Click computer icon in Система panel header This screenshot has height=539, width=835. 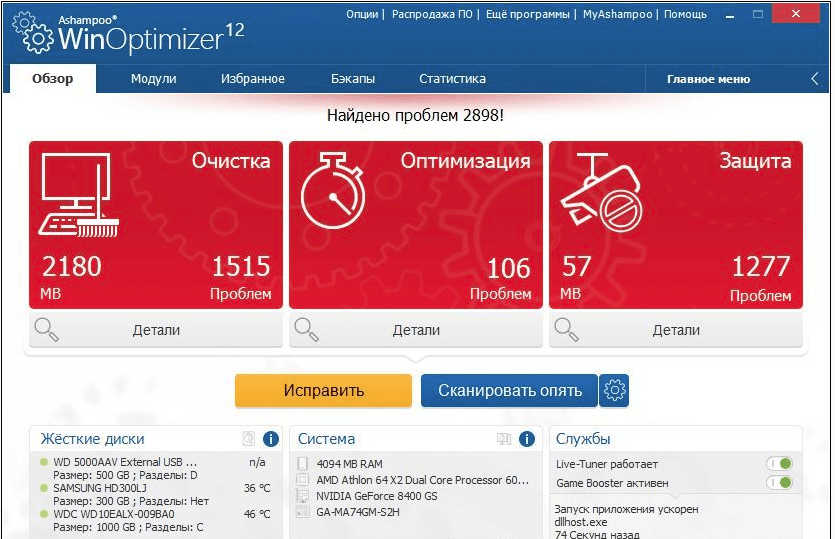[x=504, y=439]
